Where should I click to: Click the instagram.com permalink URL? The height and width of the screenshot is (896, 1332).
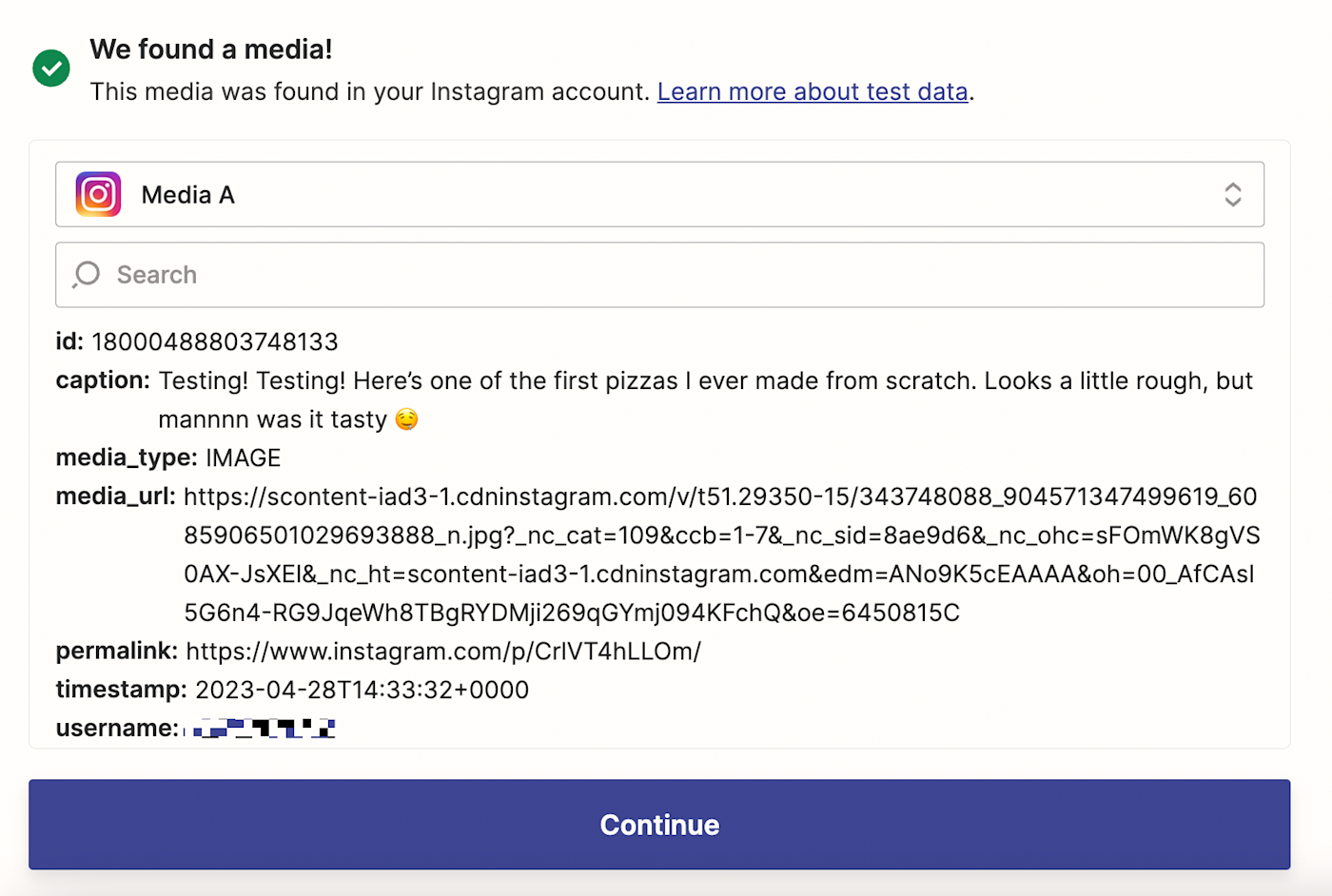tap(443, 652)
